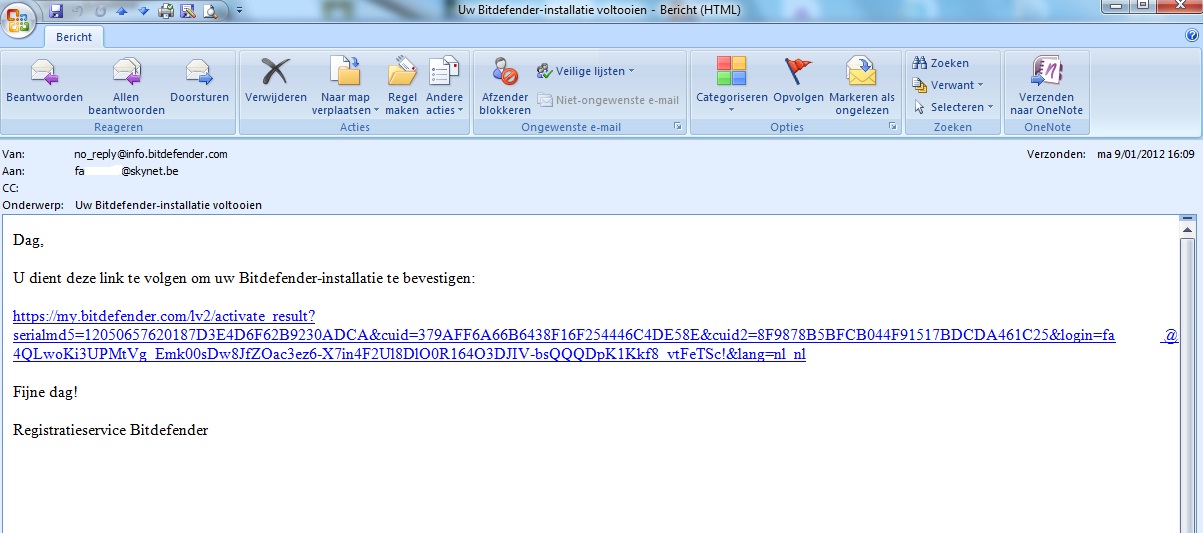Go to previous item with up arrow
This screenshot has height=533, width=1203.
pos(122,11)
